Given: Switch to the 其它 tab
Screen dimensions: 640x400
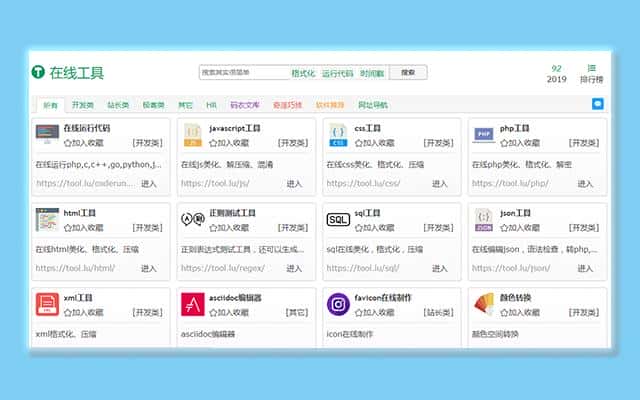Looking at the screenshot, I should [x=185, y=105].
